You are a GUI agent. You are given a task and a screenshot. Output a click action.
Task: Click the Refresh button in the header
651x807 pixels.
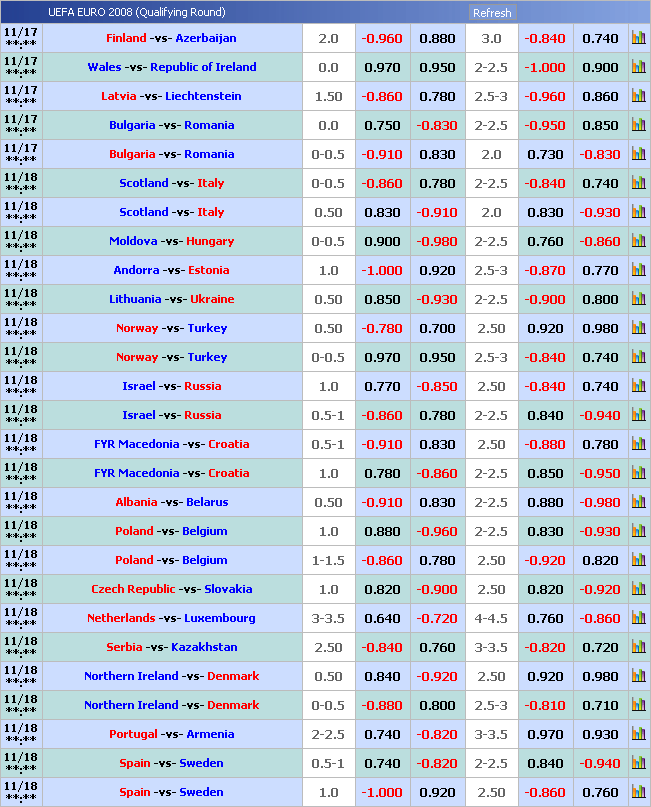tap(491, 13)
